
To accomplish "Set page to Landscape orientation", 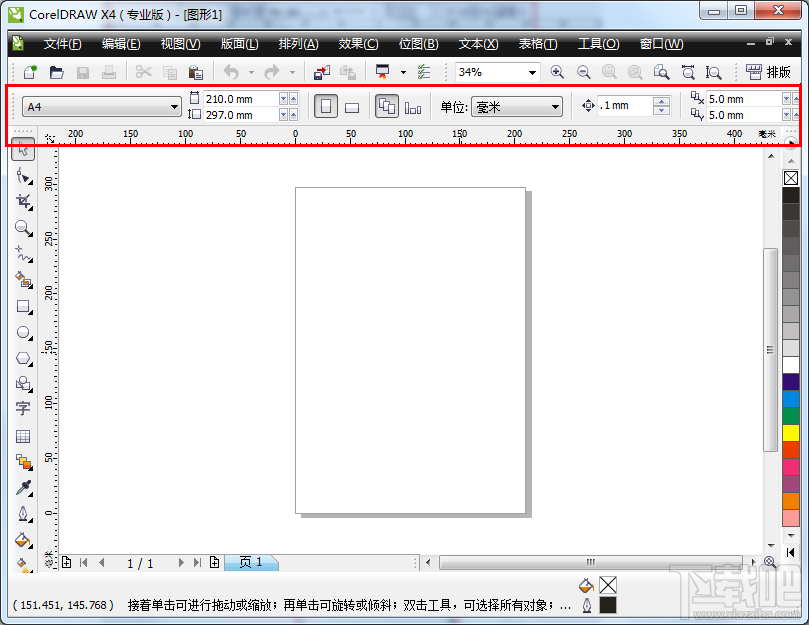I will coord(352,107).
